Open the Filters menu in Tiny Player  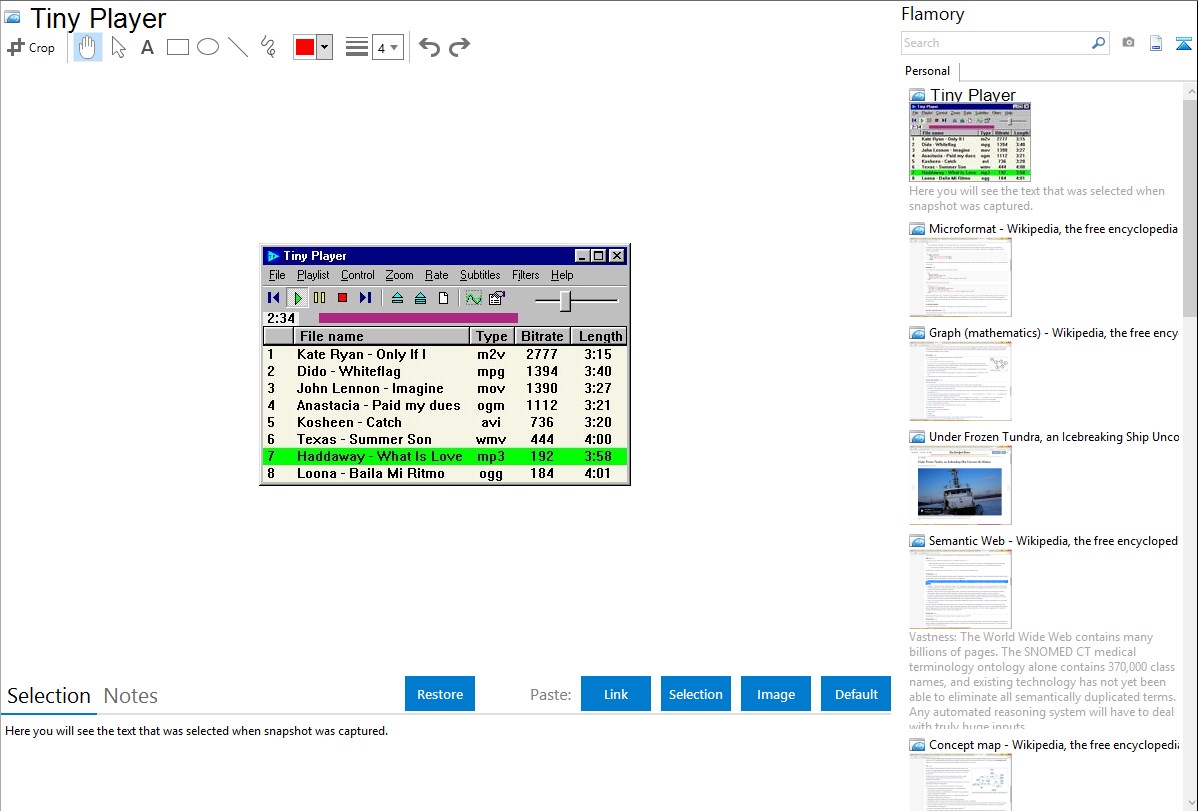tap(526, 275)
